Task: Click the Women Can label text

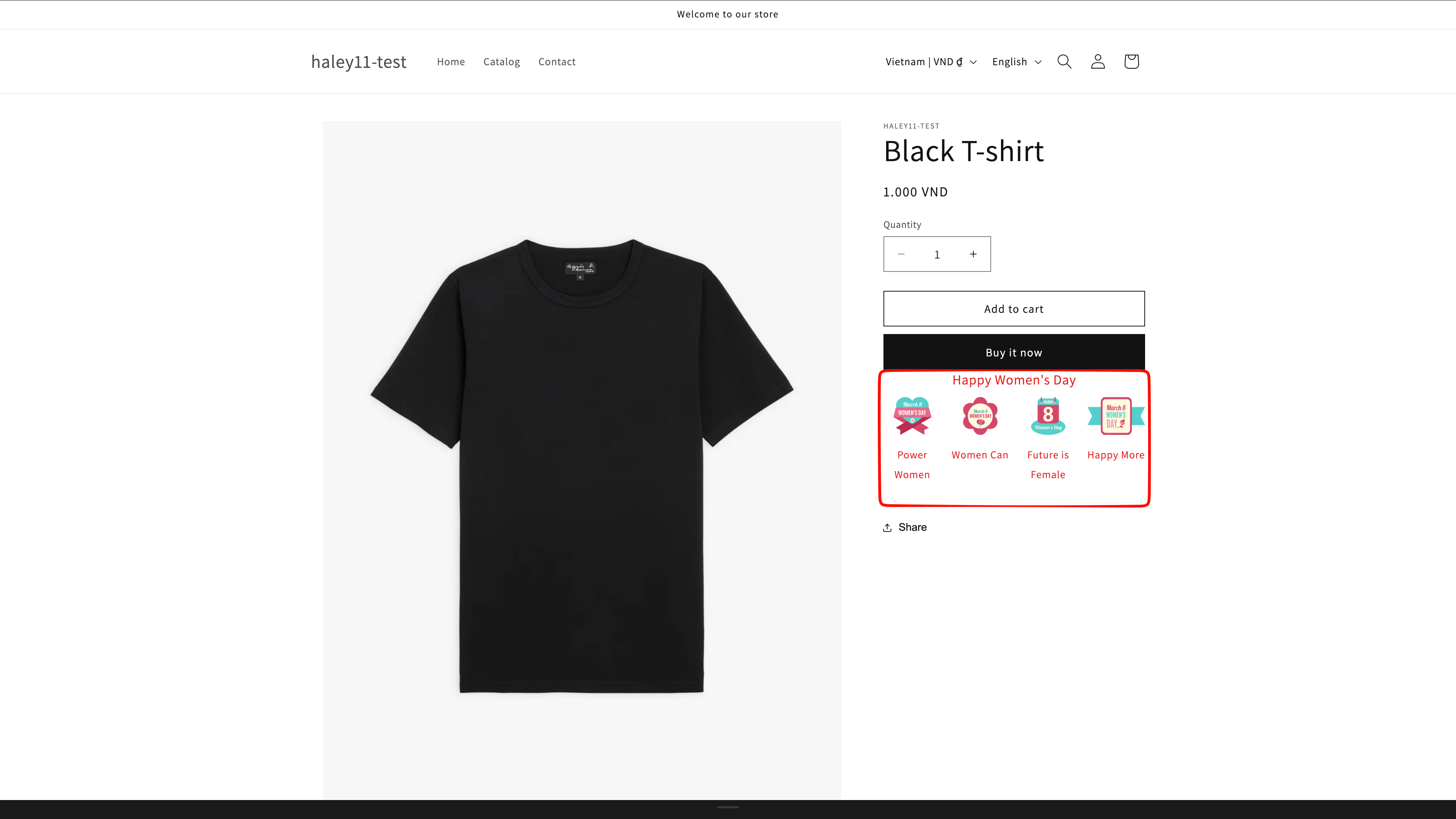Action: point(980,455)
